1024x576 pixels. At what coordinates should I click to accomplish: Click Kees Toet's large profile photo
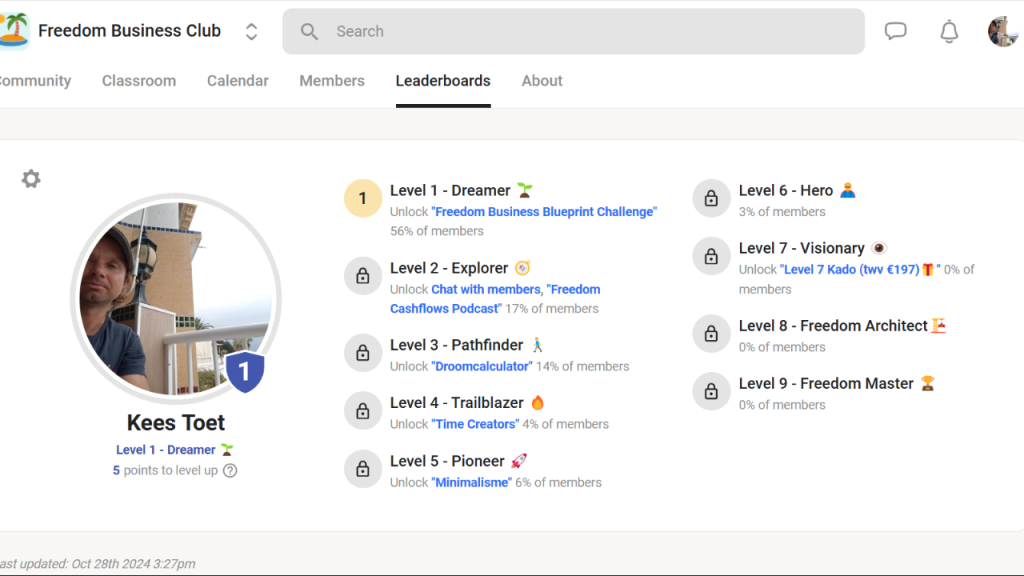[176, 298]
